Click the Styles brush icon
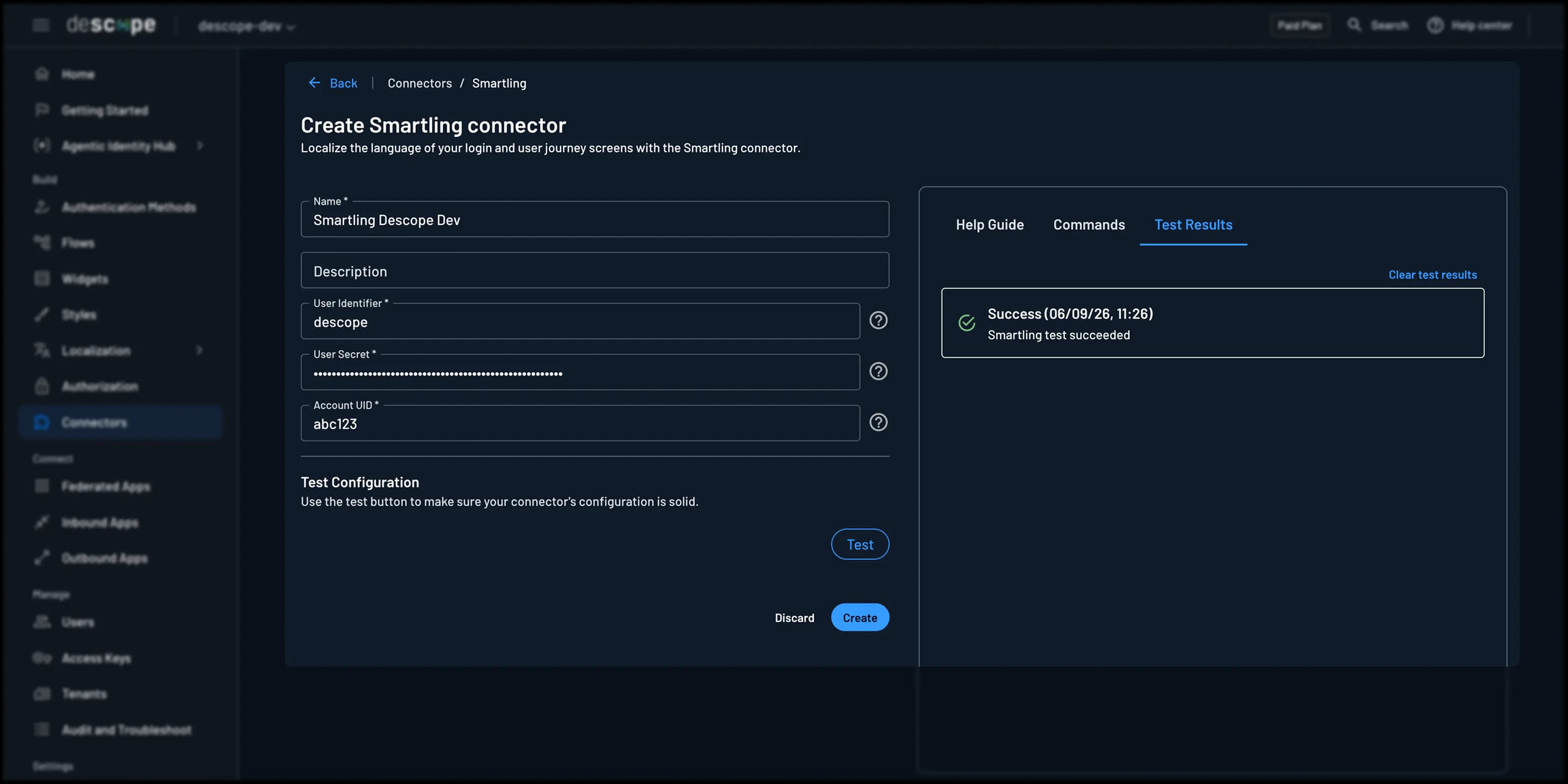The image size is (1568, 784). (42, 315)
